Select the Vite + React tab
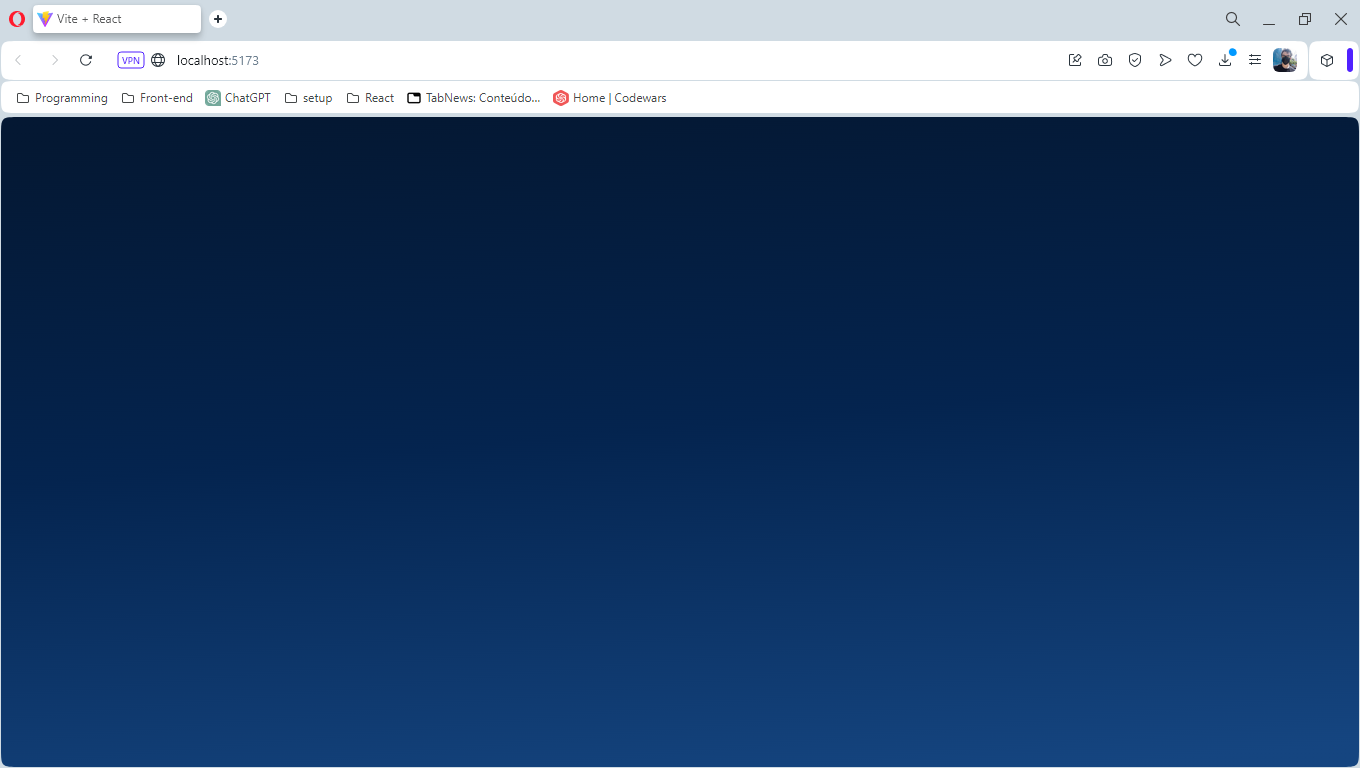1360x768 pixels. pyautogui.click(x=117, y=19)
